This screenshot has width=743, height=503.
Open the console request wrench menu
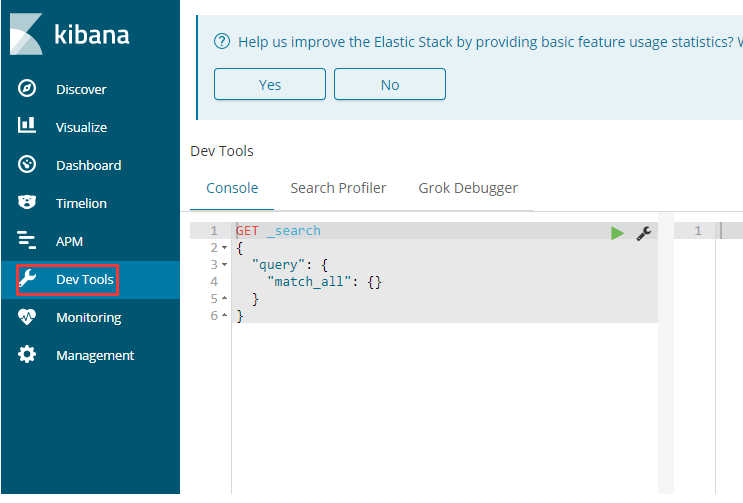point(644,232)
